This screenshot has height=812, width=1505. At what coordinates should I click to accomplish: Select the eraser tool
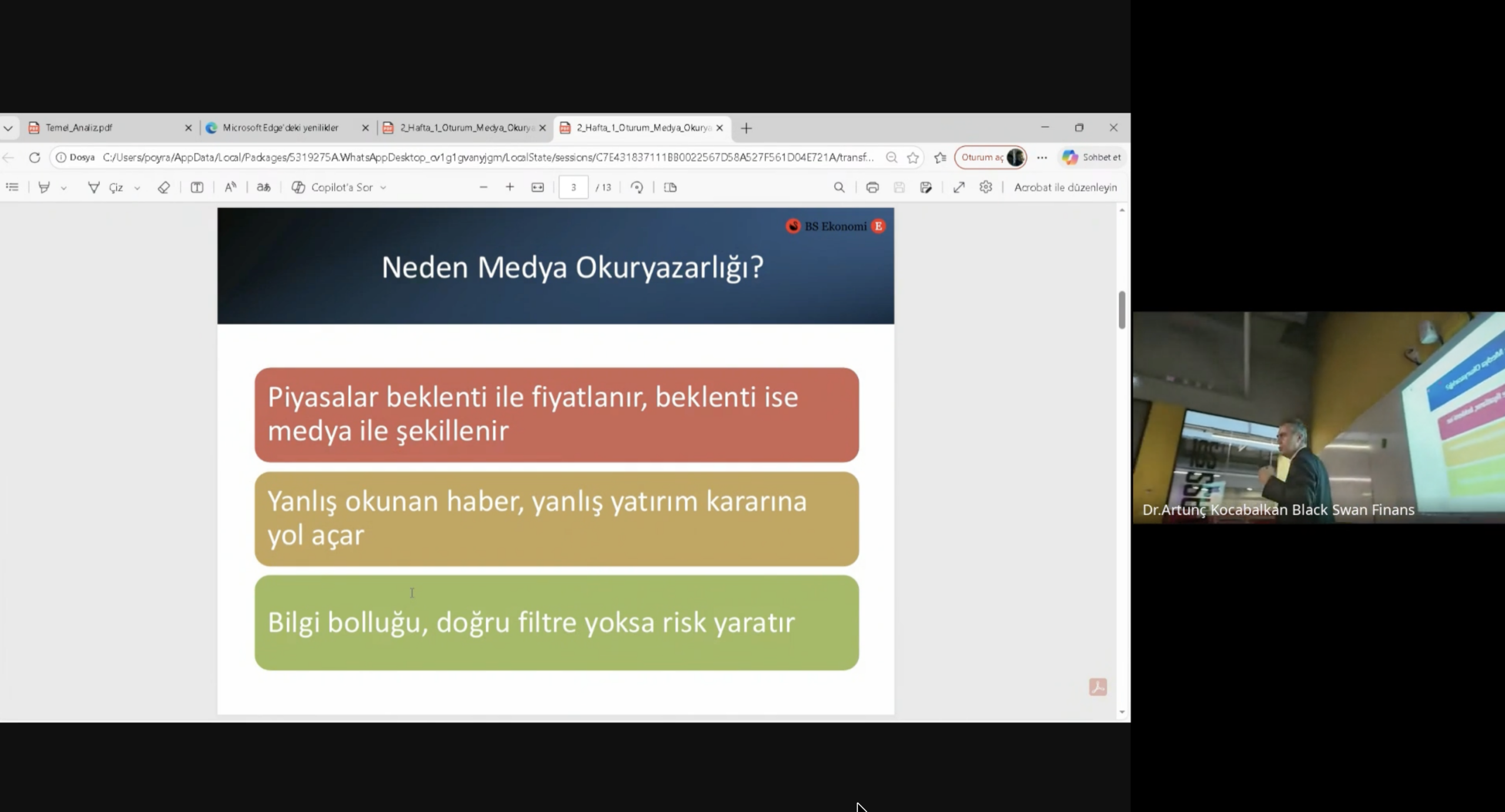click(163, 187)
